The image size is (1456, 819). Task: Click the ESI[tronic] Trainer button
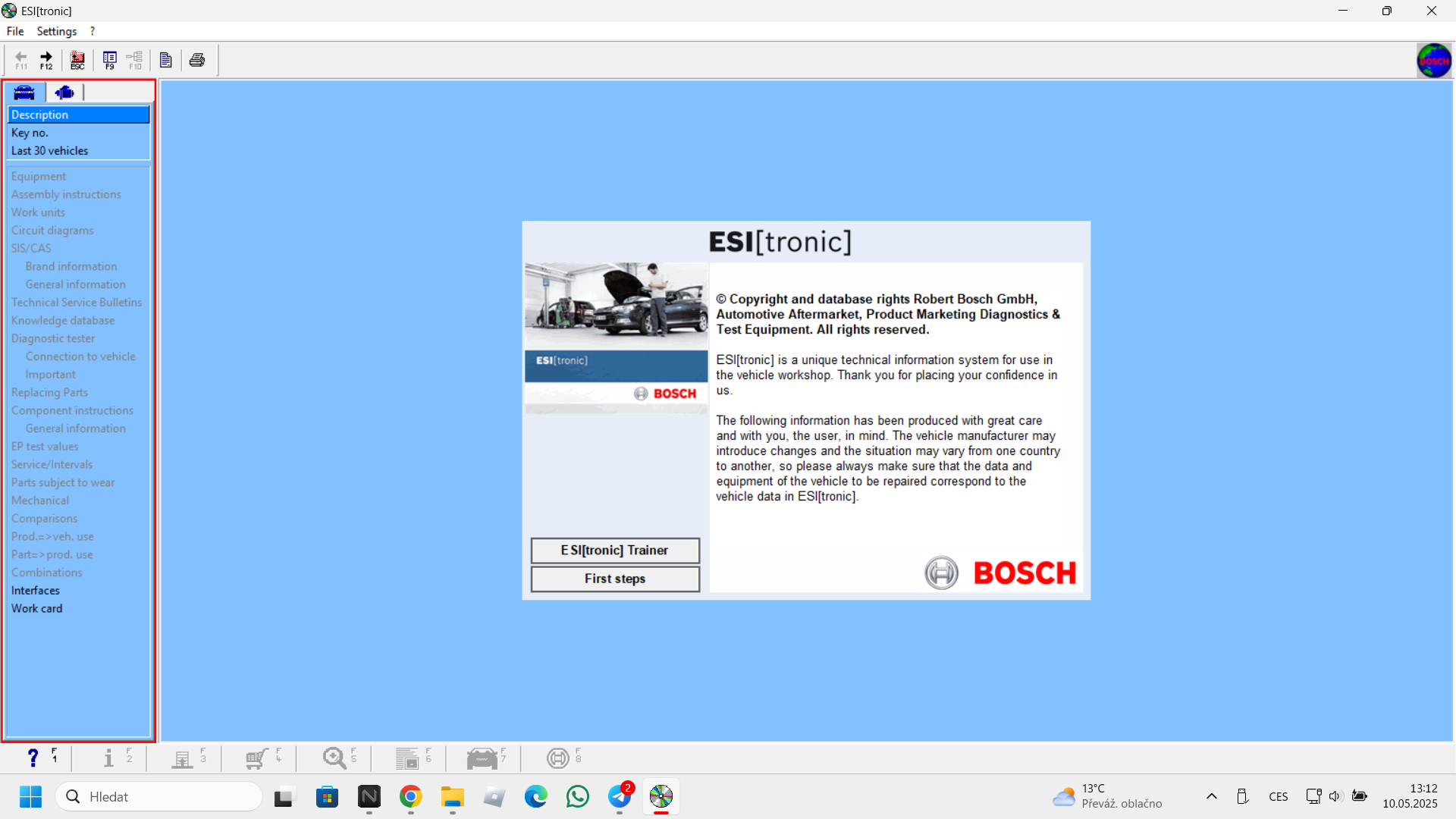[615, 551]
